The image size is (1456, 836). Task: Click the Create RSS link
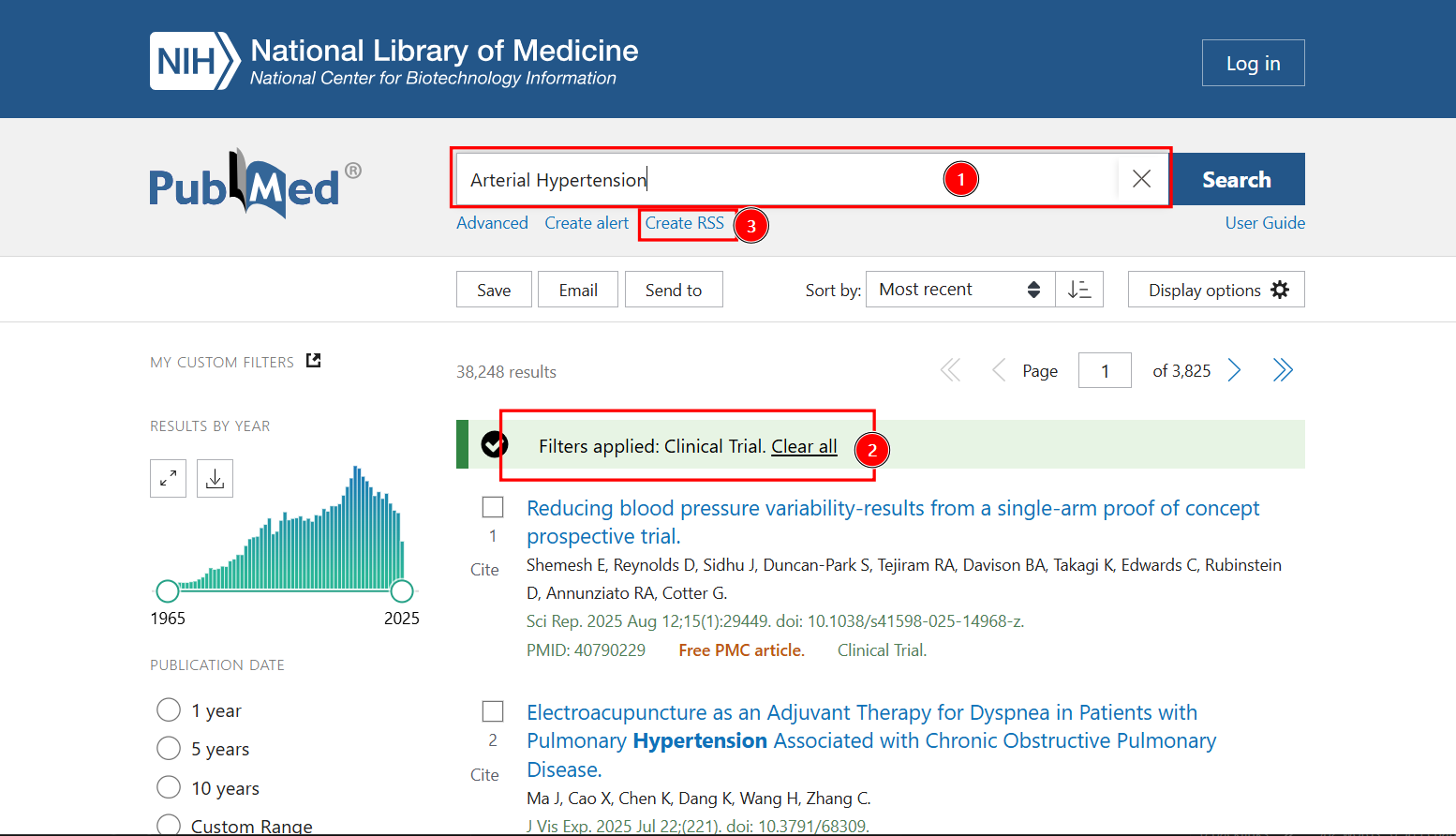(684, 223)
